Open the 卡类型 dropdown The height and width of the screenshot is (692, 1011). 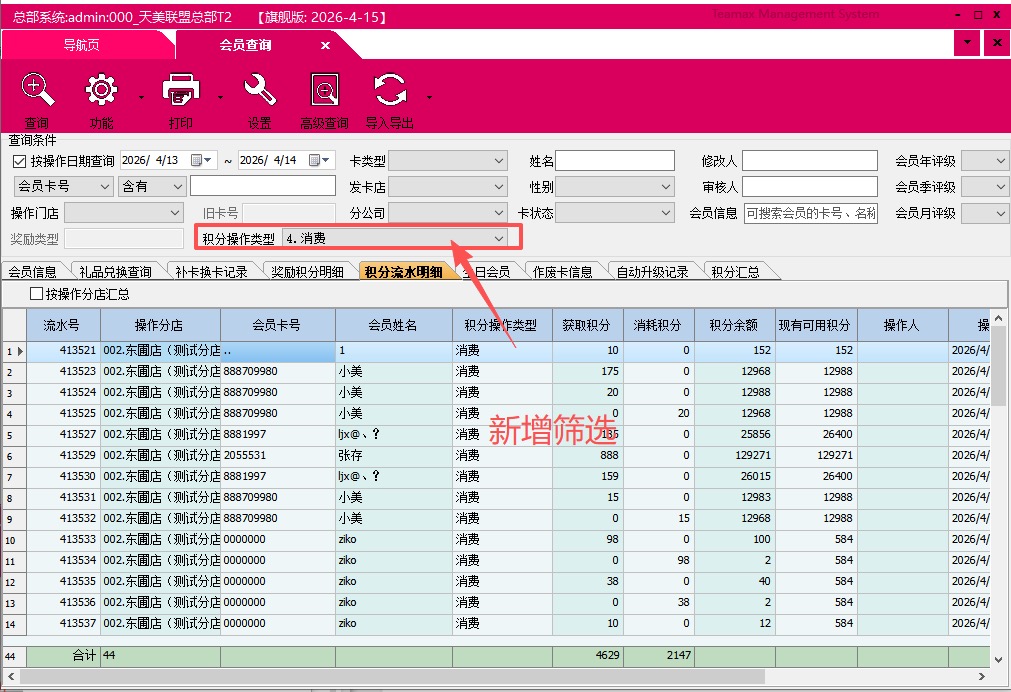click(x=498, y=161)
